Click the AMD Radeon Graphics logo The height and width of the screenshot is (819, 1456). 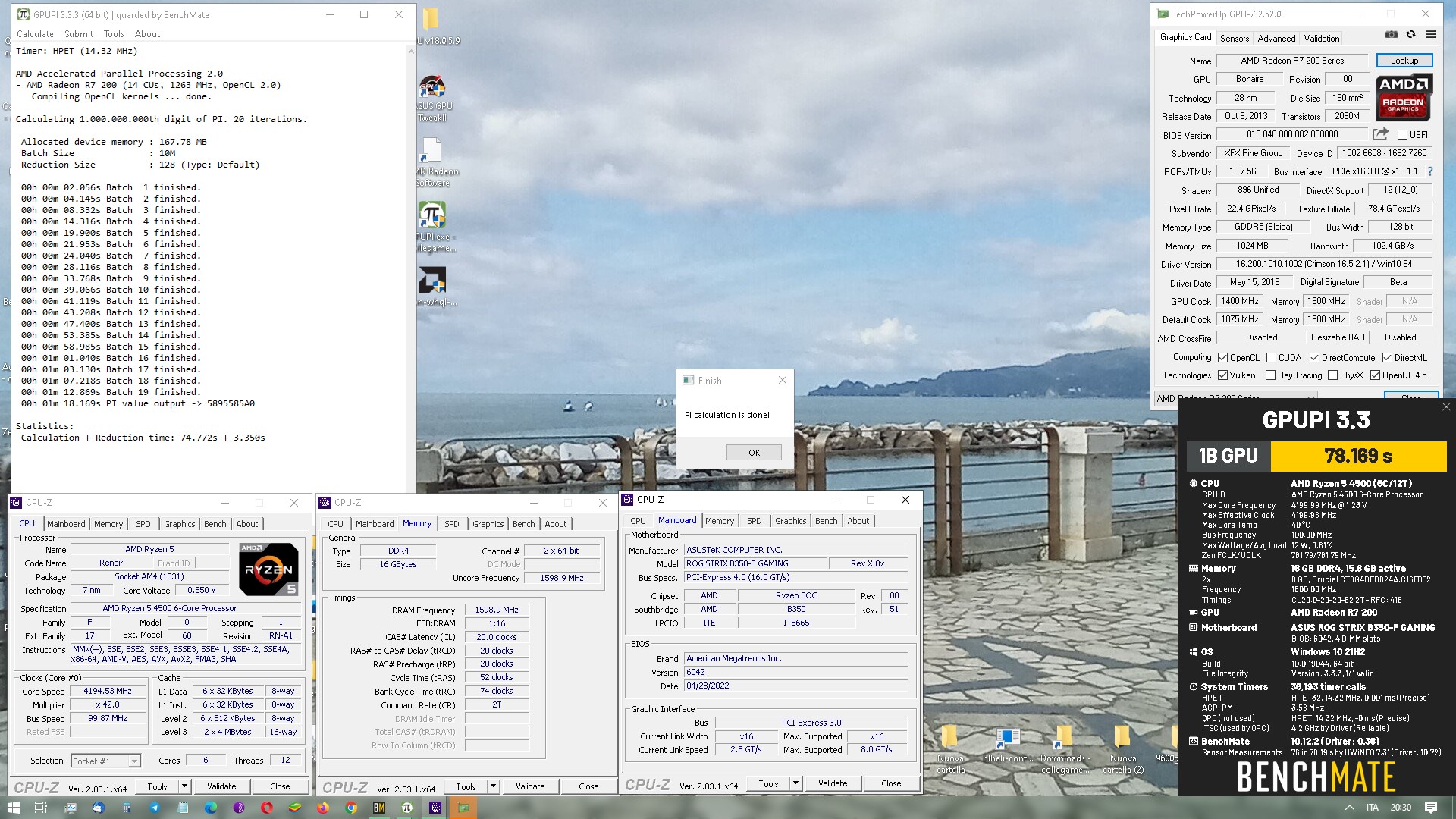pos(1404,98)
